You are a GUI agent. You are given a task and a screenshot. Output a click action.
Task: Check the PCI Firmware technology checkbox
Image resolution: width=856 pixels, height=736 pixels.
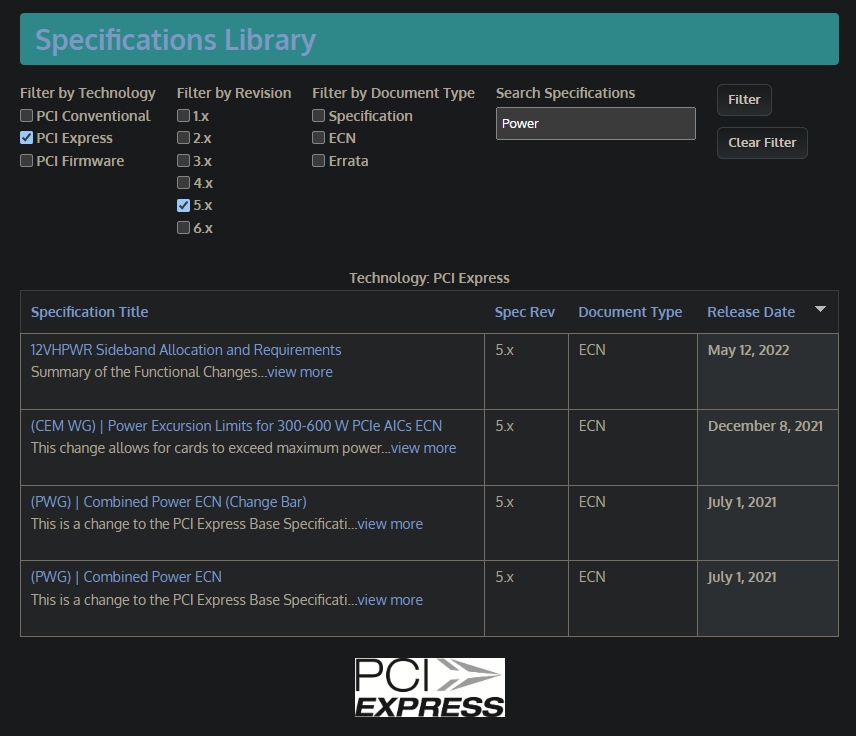point(26,161)
